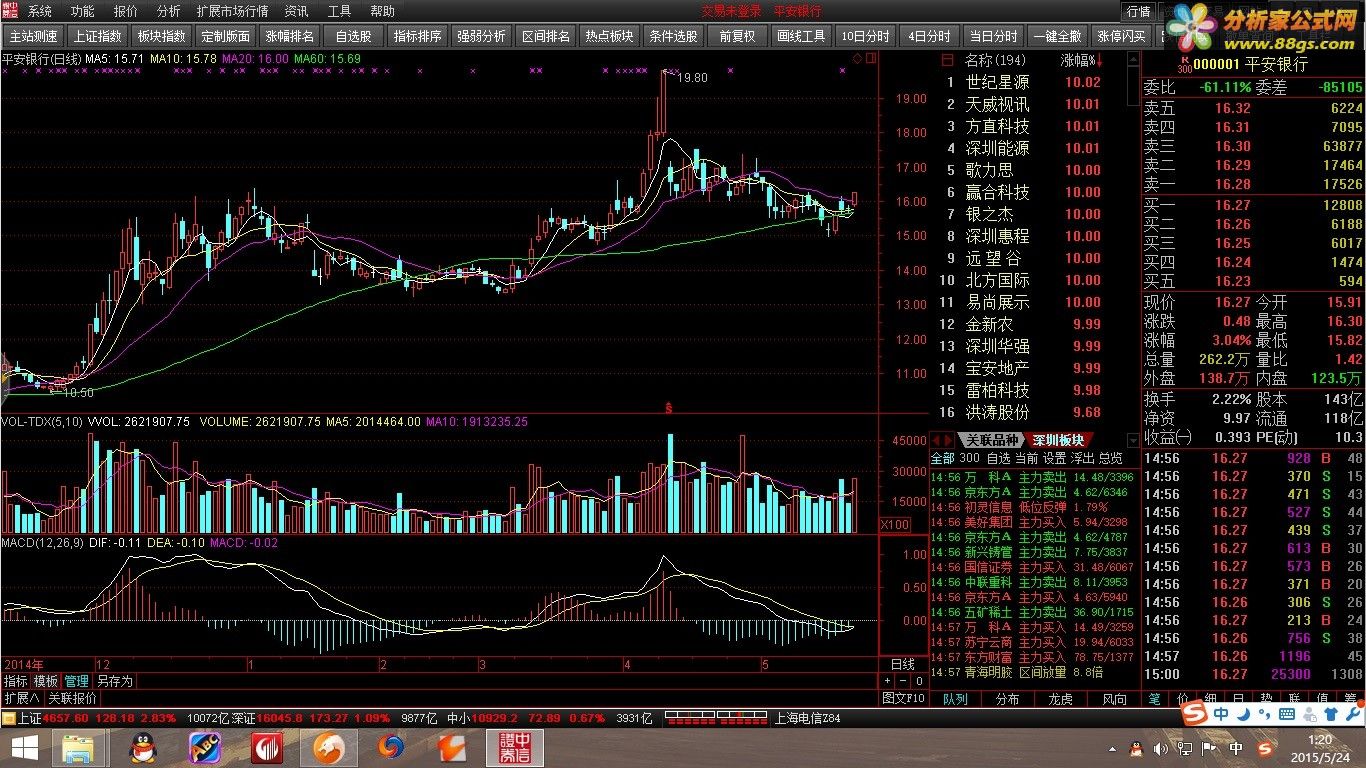Screen dimensions: 1366x768
Task: Open the orange leopard browser icon
Action: click(x=329, y=747)
